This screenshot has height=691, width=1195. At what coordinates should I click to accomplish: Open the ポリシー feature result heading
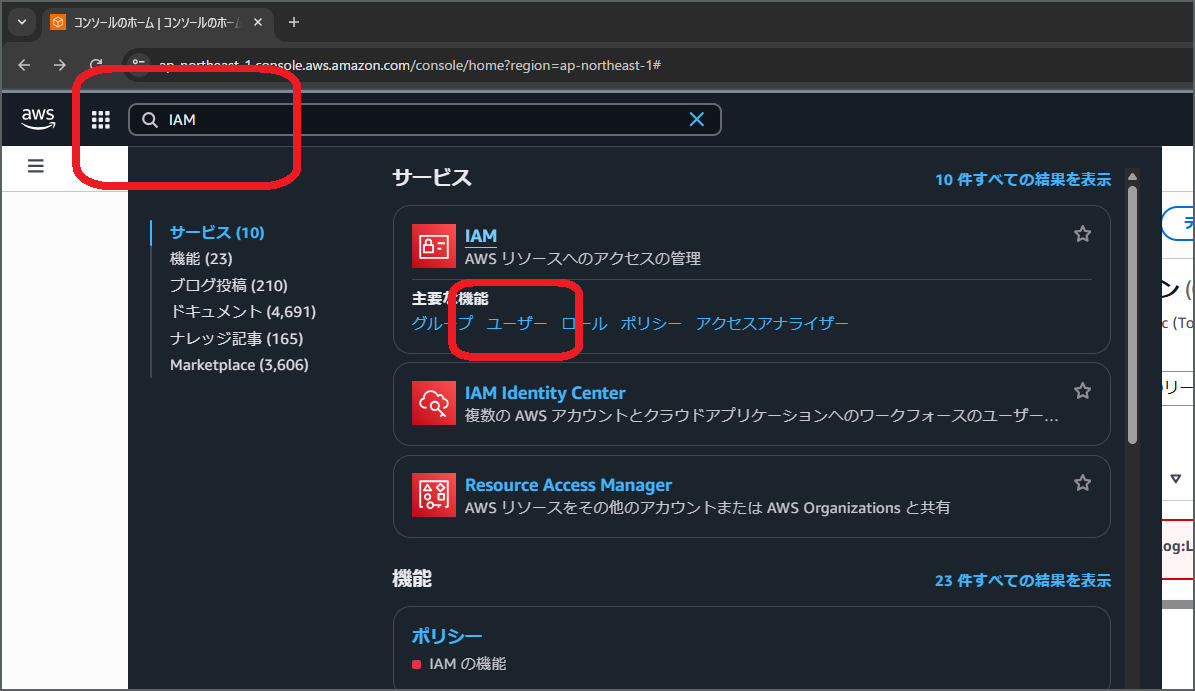pyautogui.click(x=447, y=636)
